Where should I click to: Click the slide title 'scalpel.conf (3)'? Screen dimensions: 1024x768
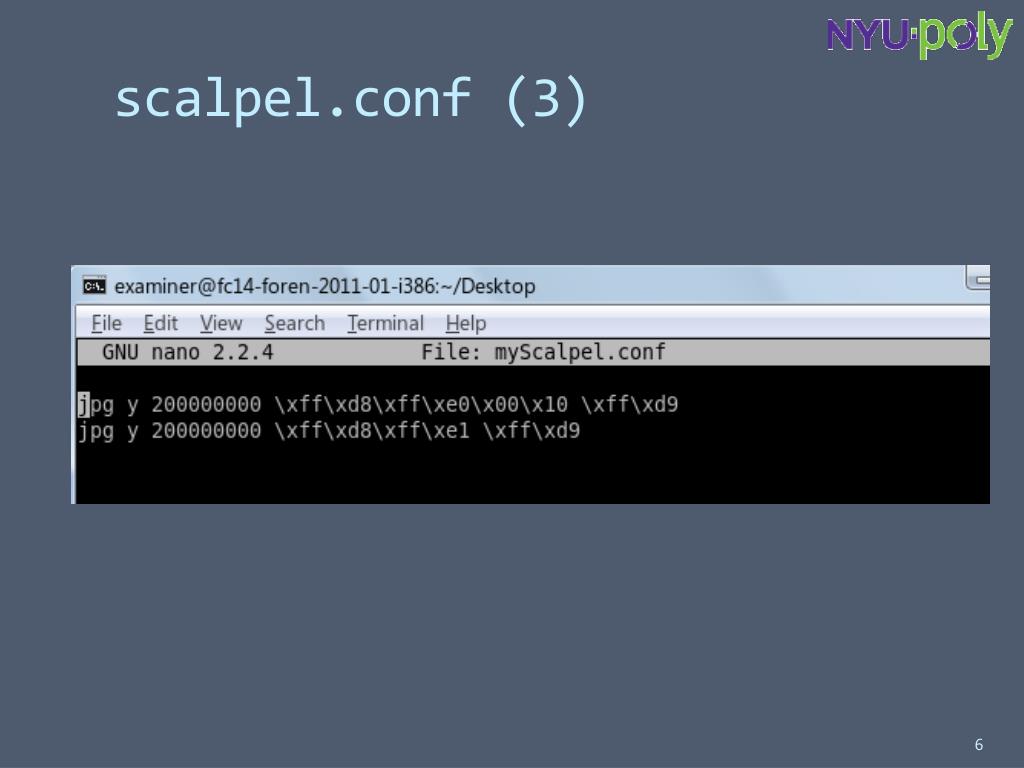351,99
